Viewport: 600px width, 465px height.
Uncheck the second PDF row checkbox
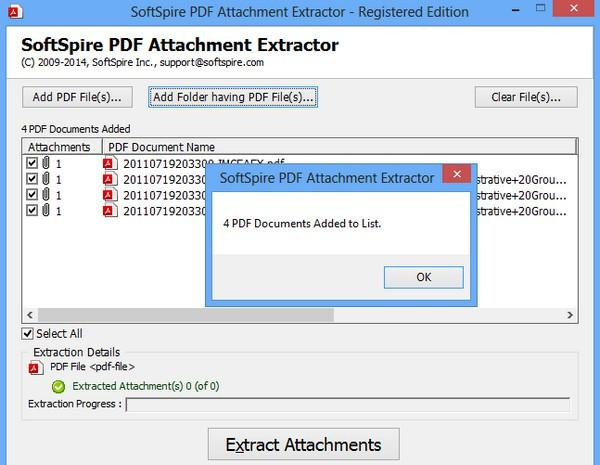32,179
